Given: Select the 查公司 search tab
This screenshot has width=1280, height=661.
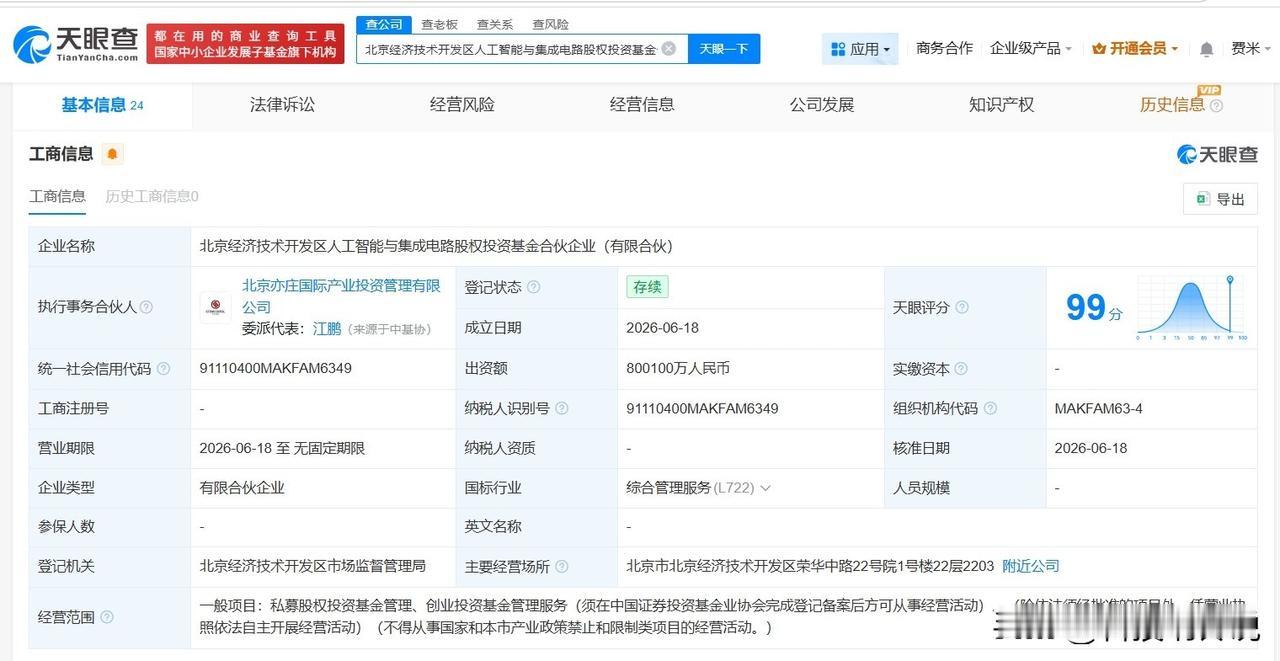Looking at the screenshot, I should (384, 24).
